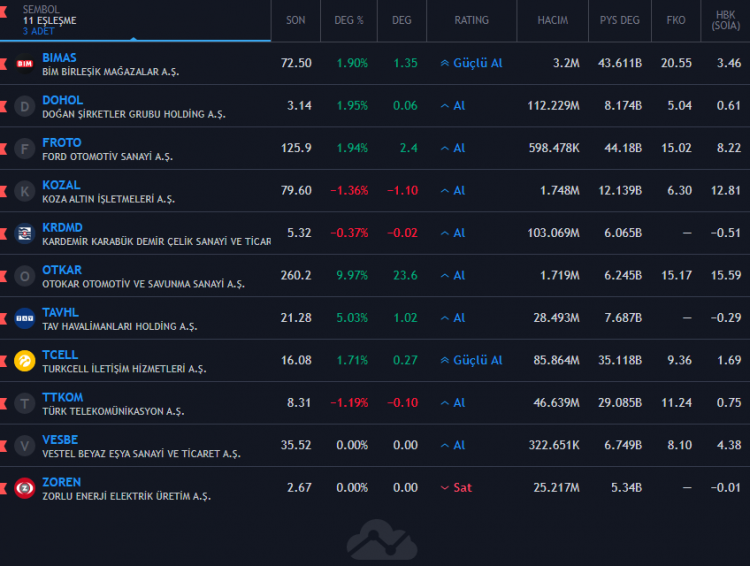
Task: Open the KRDMD ticker link
Action: (62, 228)
